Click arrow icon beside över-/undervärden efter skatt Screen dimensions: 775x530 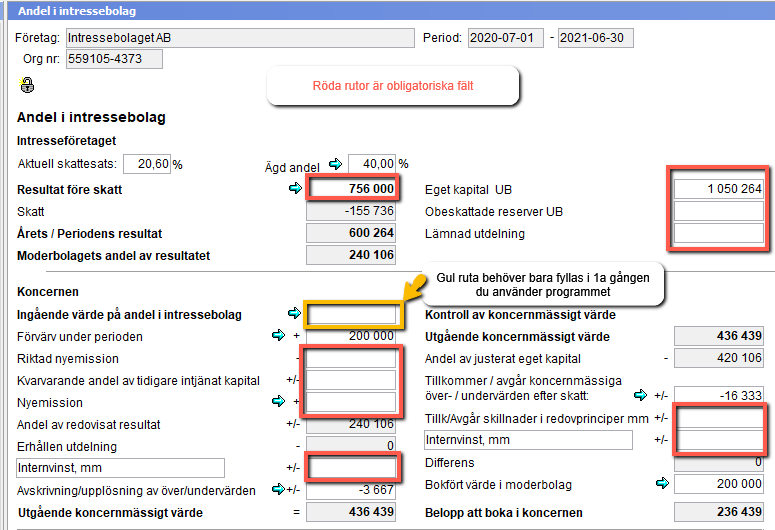point(641,395)
